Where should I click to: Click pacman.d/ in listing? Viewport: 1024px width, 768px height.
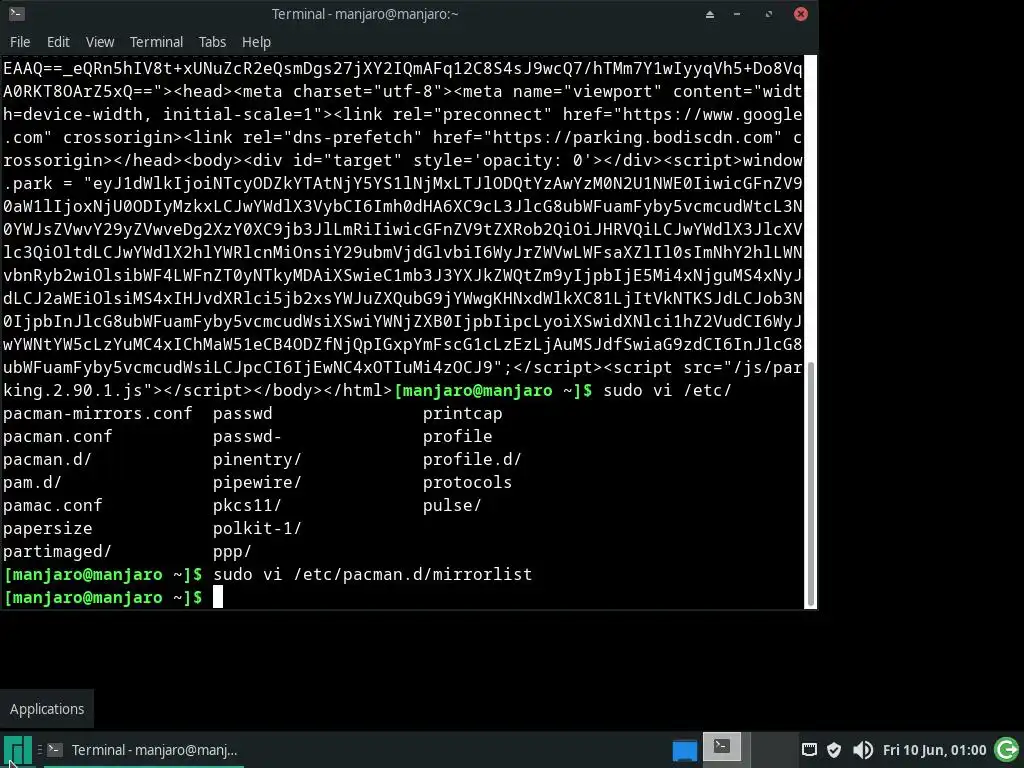[48, 459]
